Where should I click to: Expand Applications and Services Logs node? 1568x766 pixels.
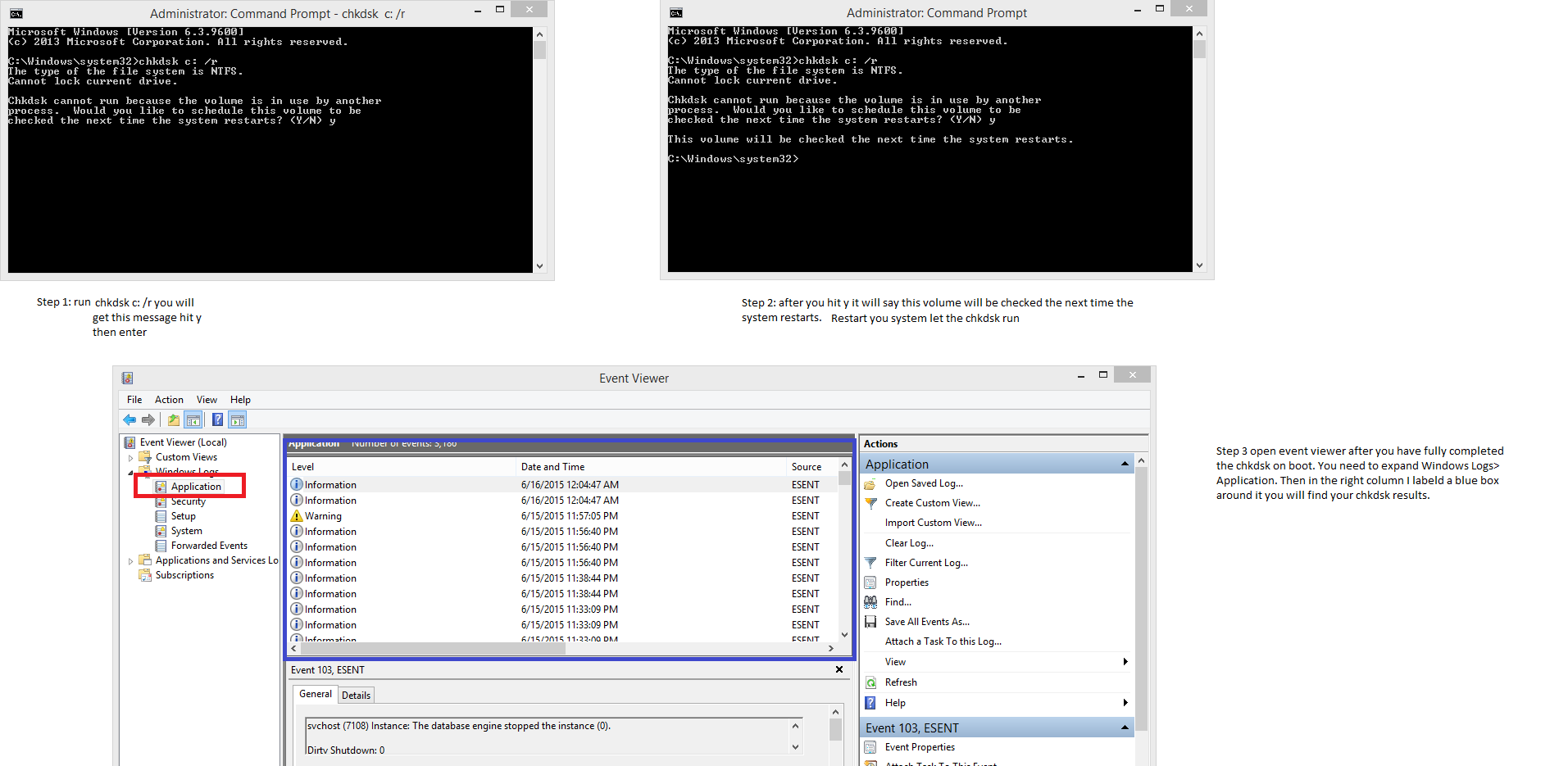(x=131, y=561)
